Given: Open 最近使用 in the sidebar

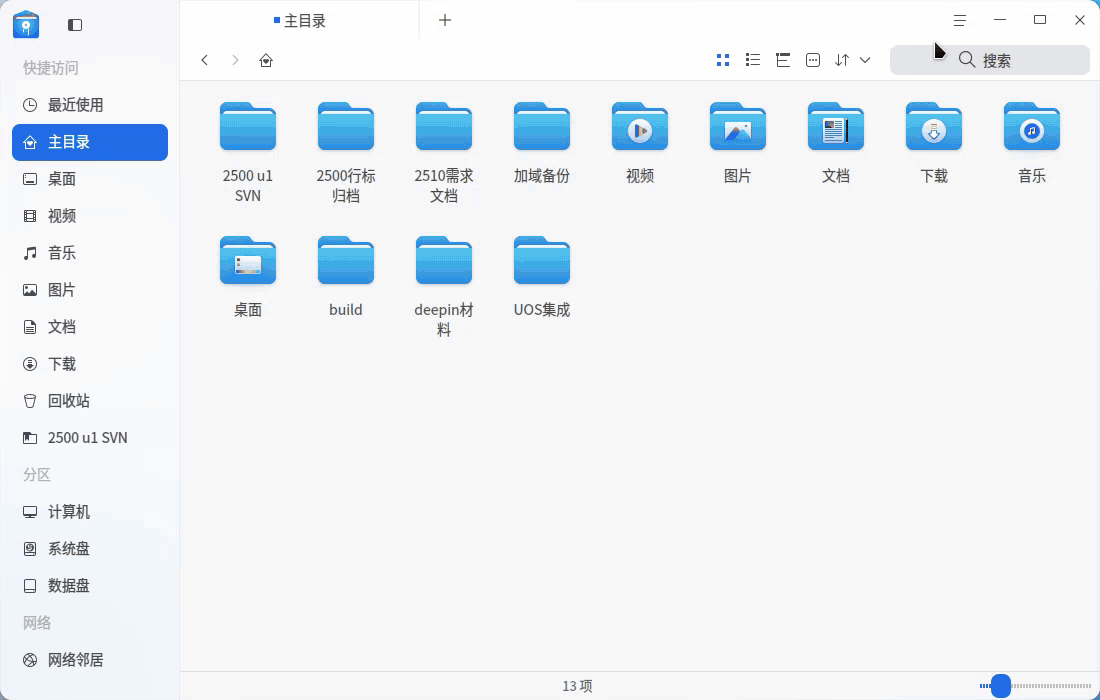Looking at the screenshot, I should [x=90, y=105].
